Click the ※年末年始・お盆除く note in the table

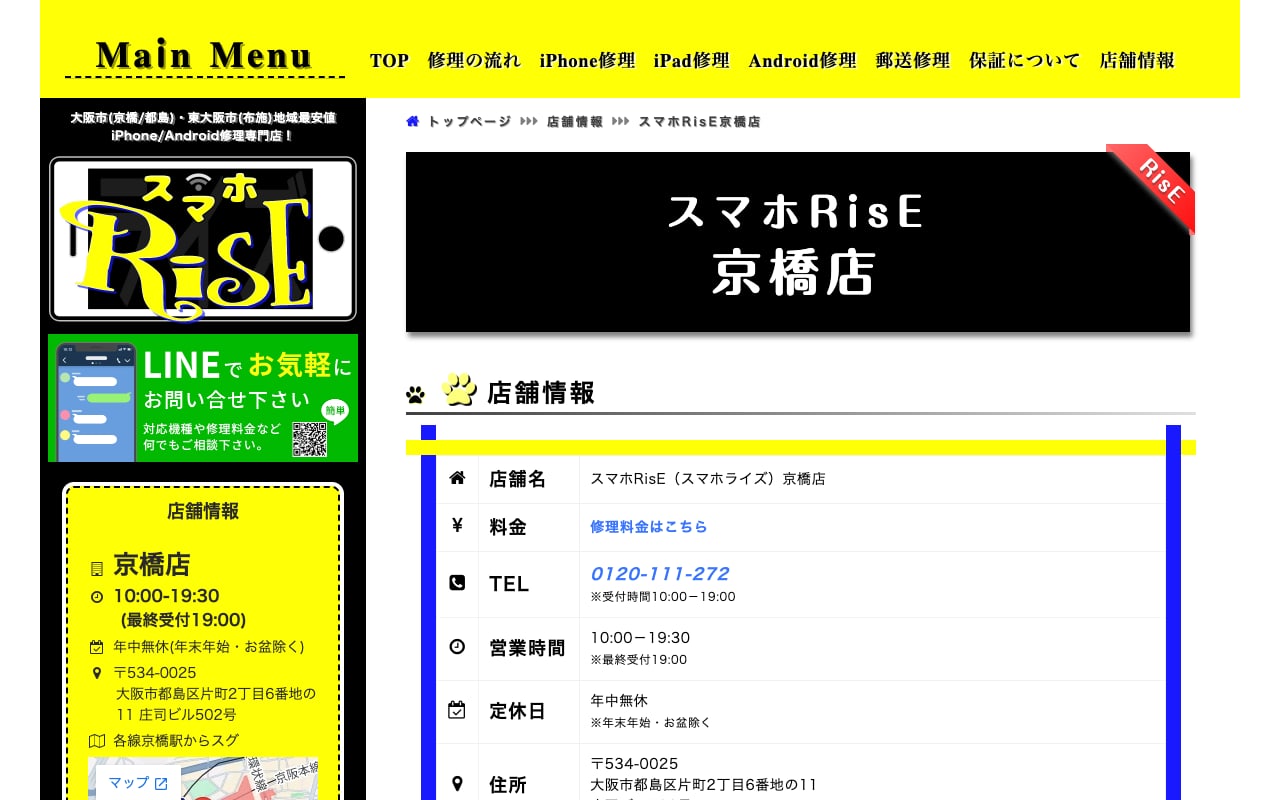coord(651,723)
